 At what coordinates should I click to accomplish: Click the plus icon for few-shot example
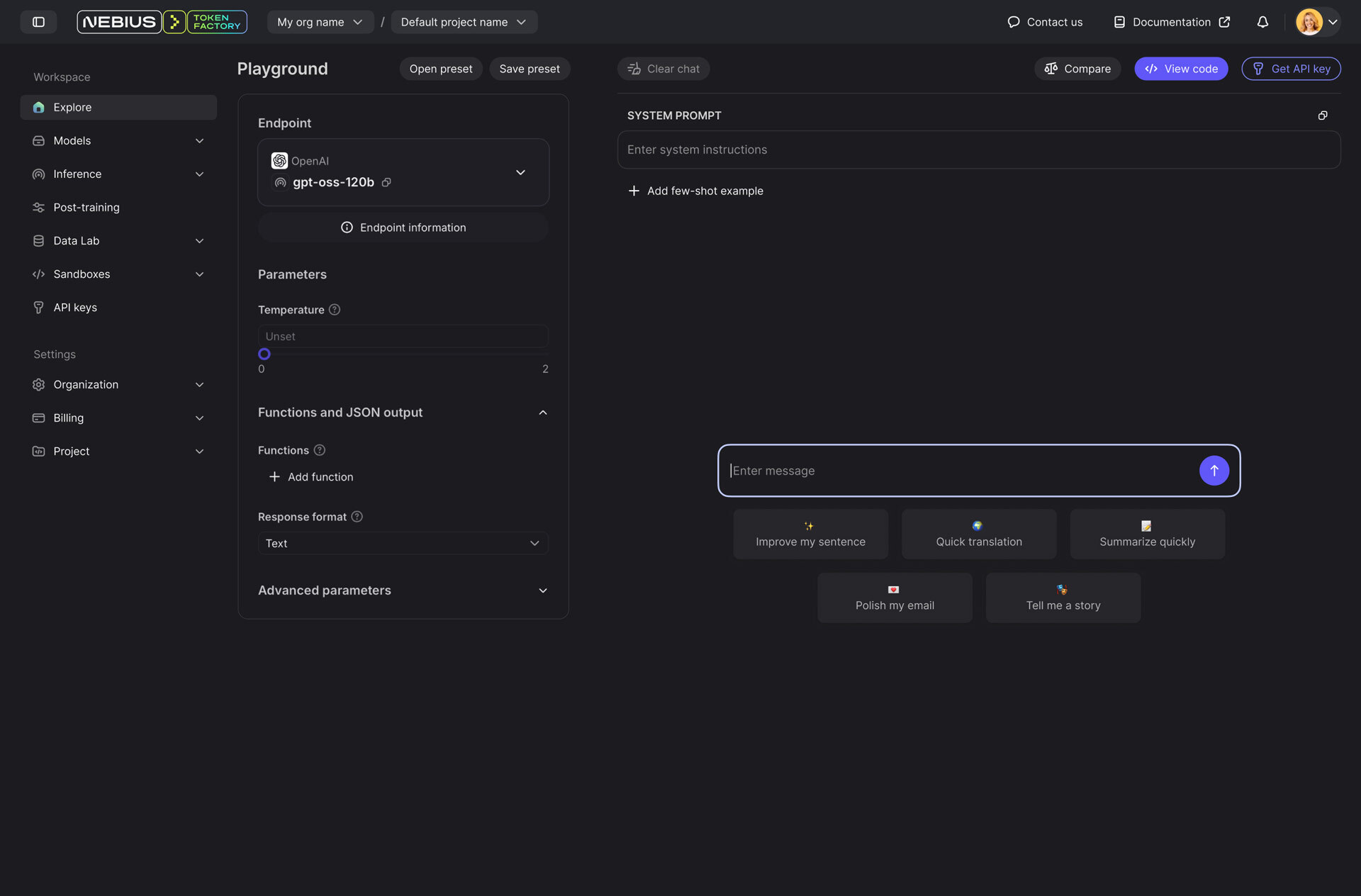click(634, 191)
